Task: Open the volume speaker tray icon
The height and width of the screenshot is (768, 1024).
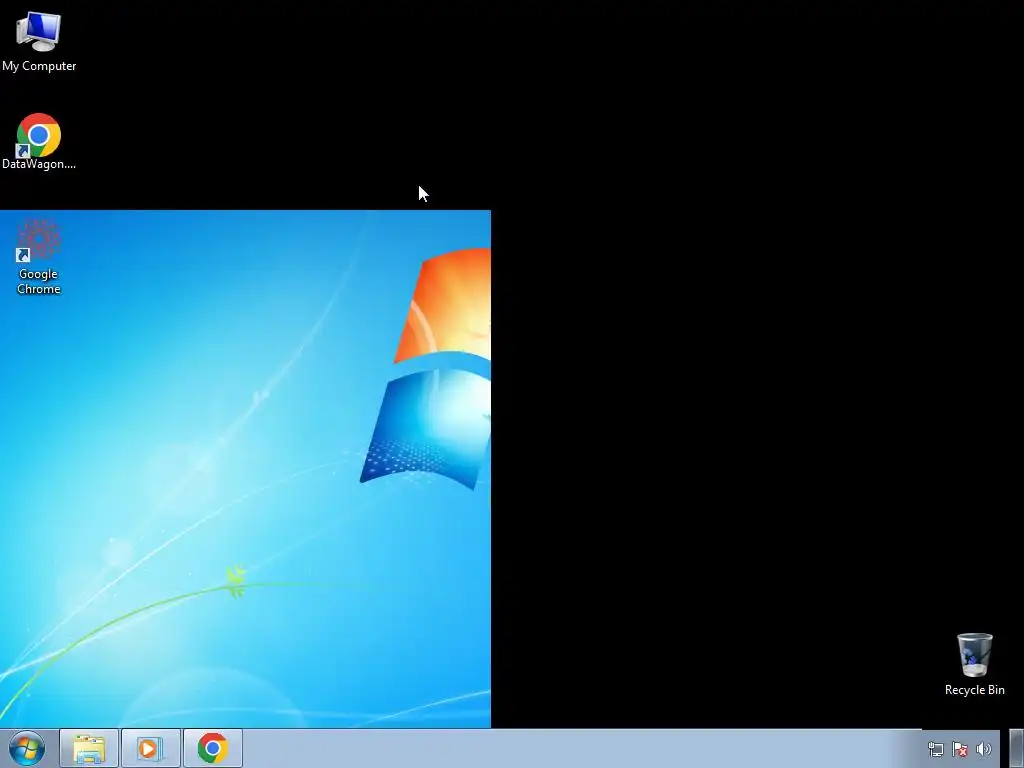Action: pyautogui.click(x=983, y=749)
